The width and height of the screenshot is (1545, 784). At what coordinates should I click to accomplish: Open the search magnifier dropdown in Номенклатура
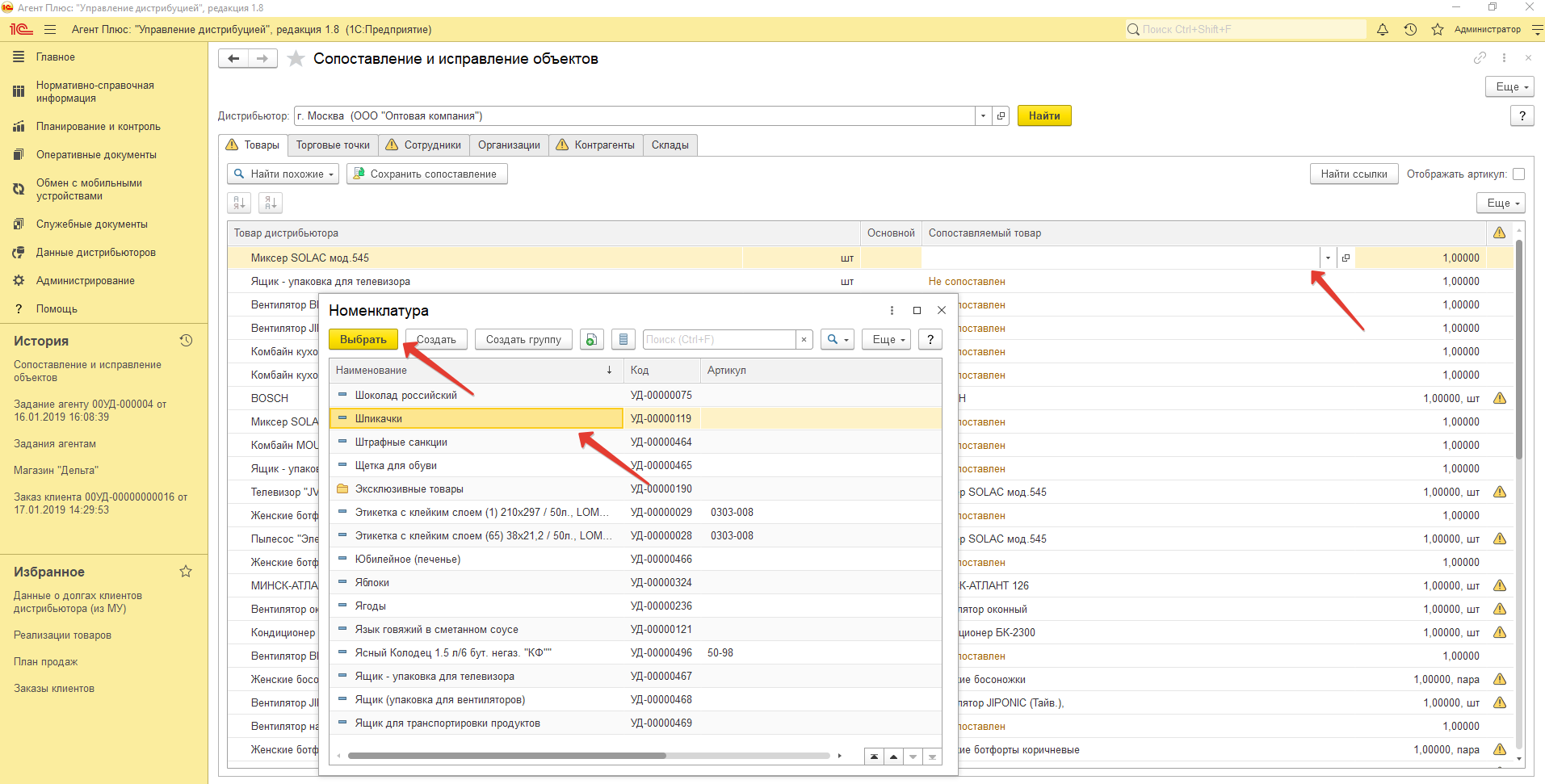[x=838, y=339]
